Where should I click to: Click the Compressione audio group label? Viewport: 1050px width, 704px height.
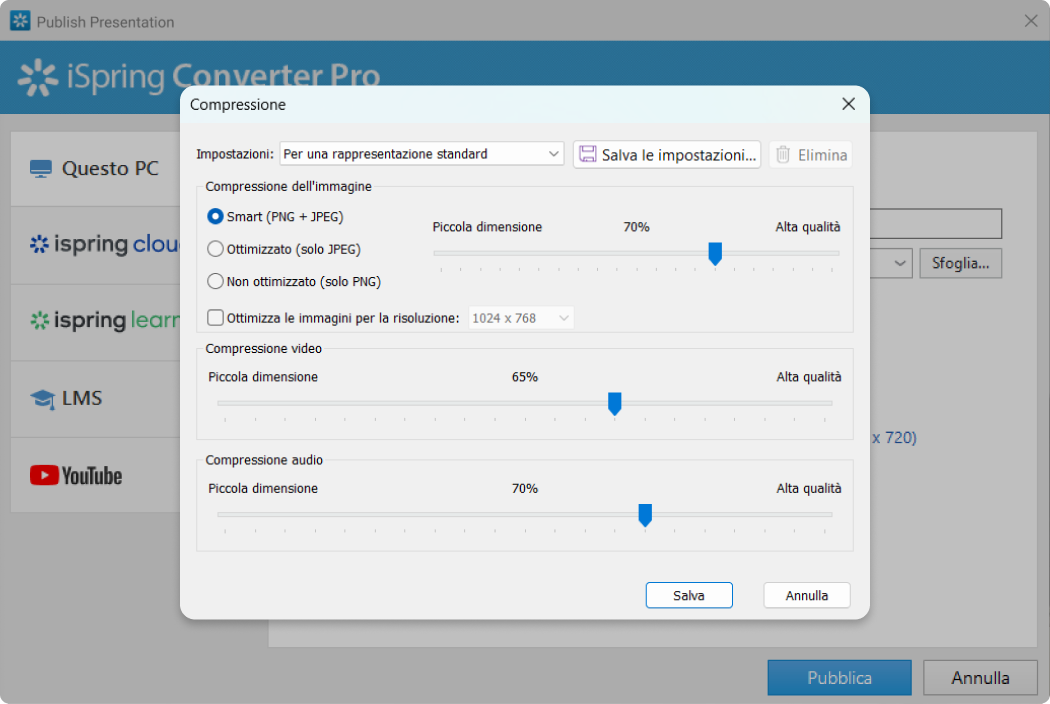pos(264,460)
